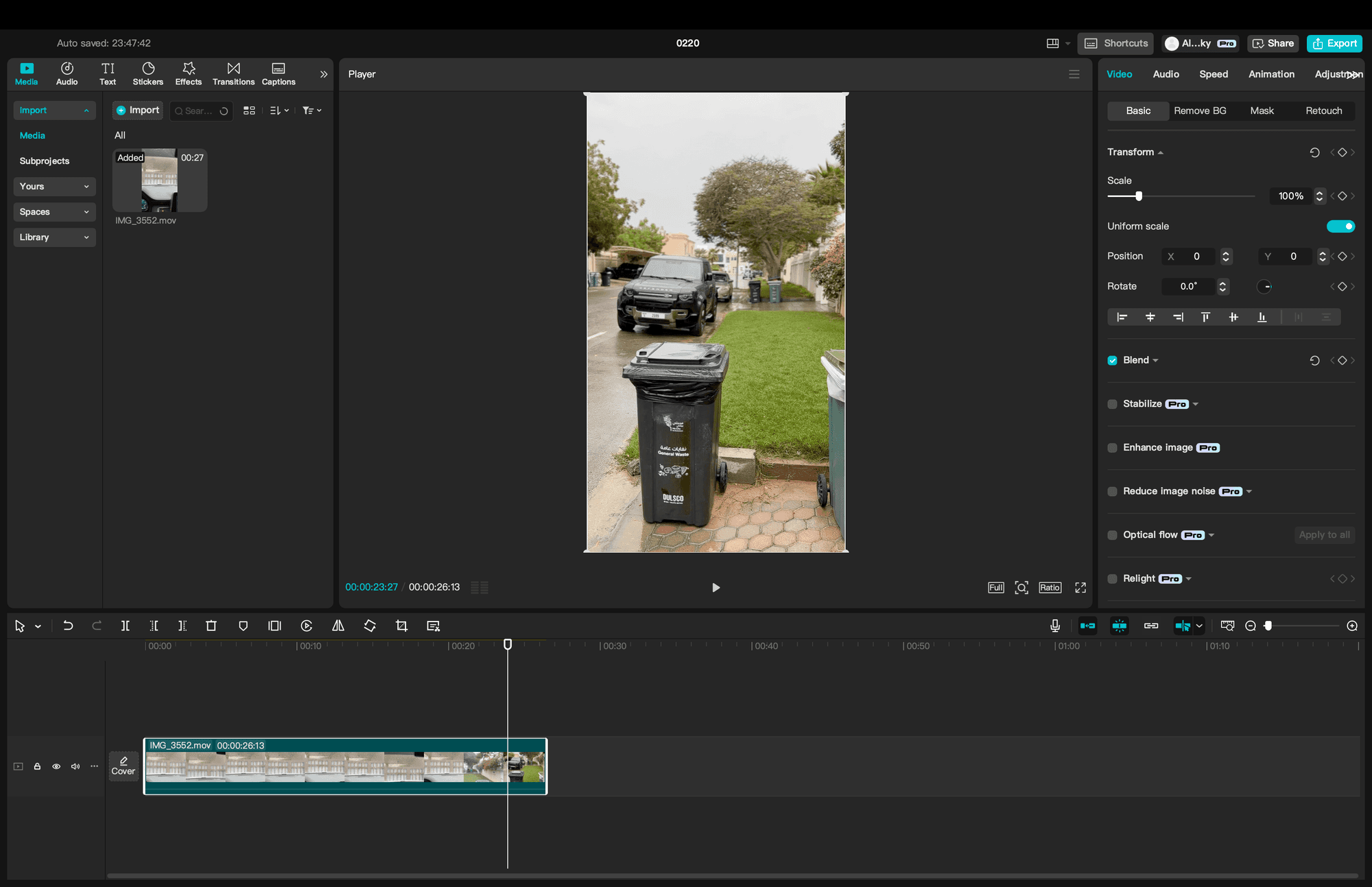Screen dimensions: 1372x887
Task: Enable the Stabilize checkbox
Action: pyautogui.click(x=1112, y=404)
